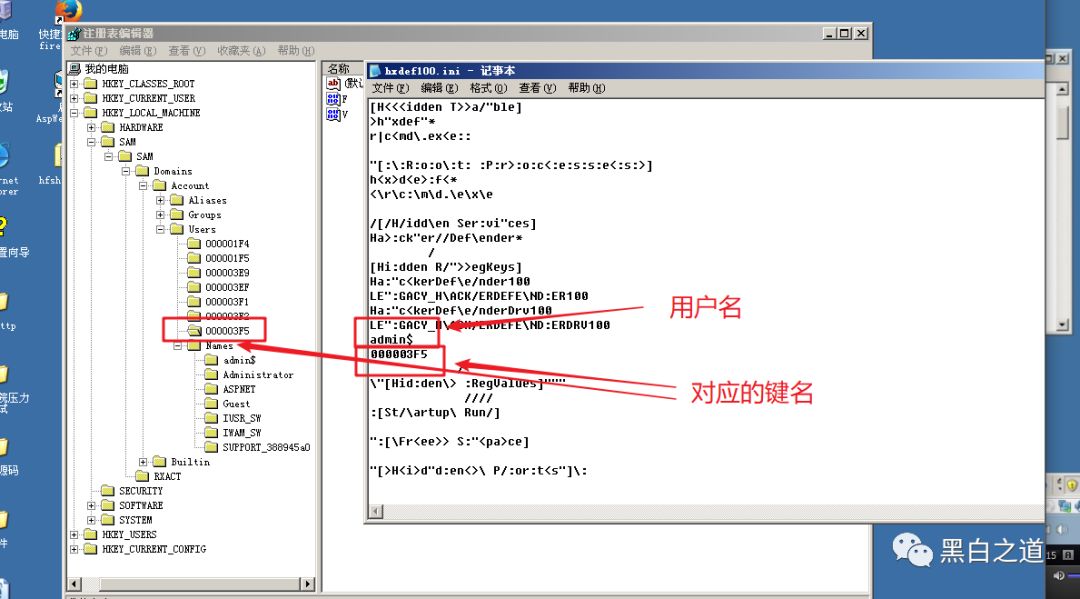Click the Firefox desktop shortcut icon
The width and height of the screenshot is (1080, 599).
68,10
